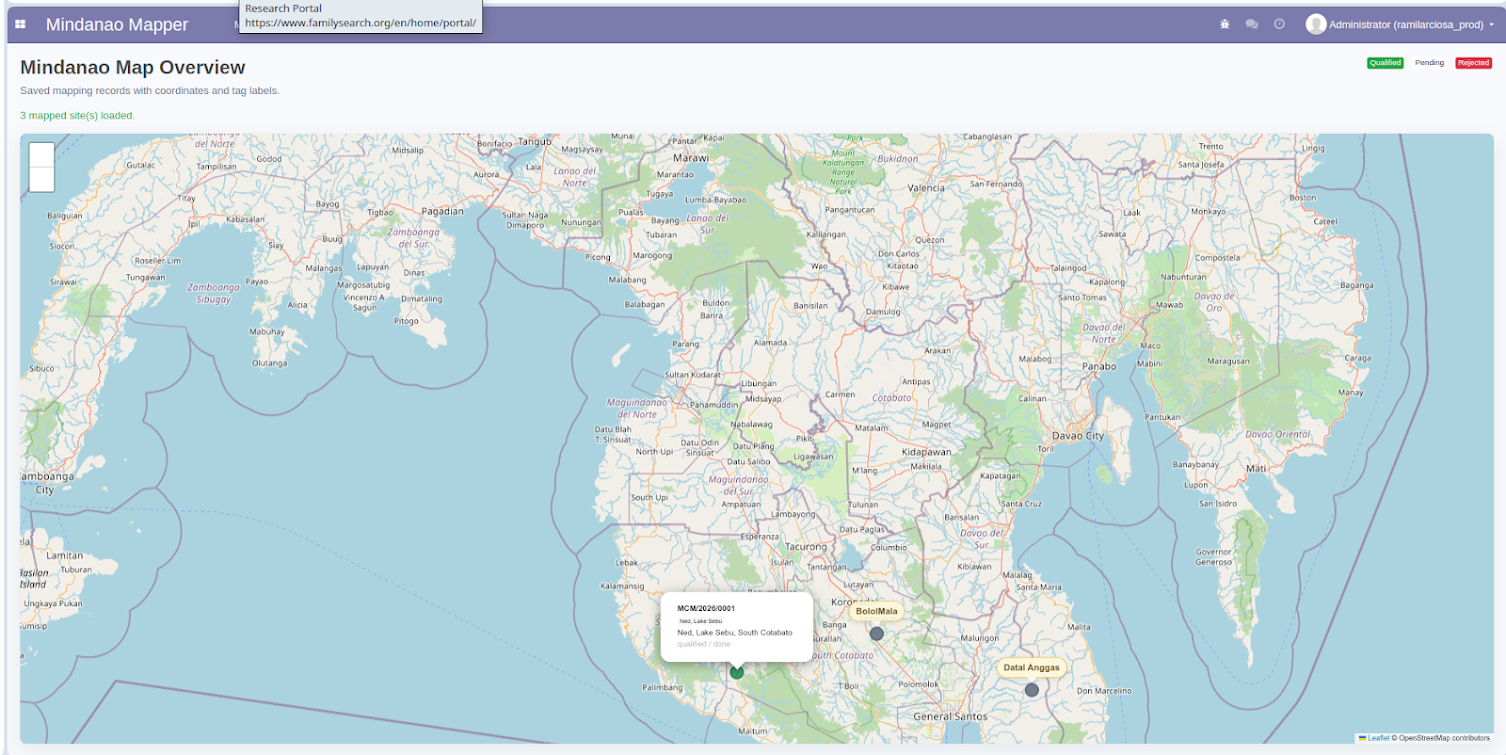Click Mati label on map
The width and height of the screenshot is (1506, 755).
(x=1256, y=467)
